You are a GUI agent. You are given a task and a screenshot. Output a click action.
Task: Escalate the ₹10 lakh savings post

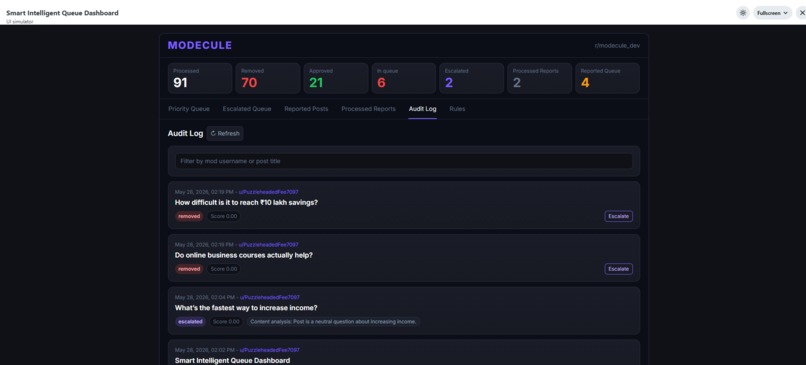[618, 216]
